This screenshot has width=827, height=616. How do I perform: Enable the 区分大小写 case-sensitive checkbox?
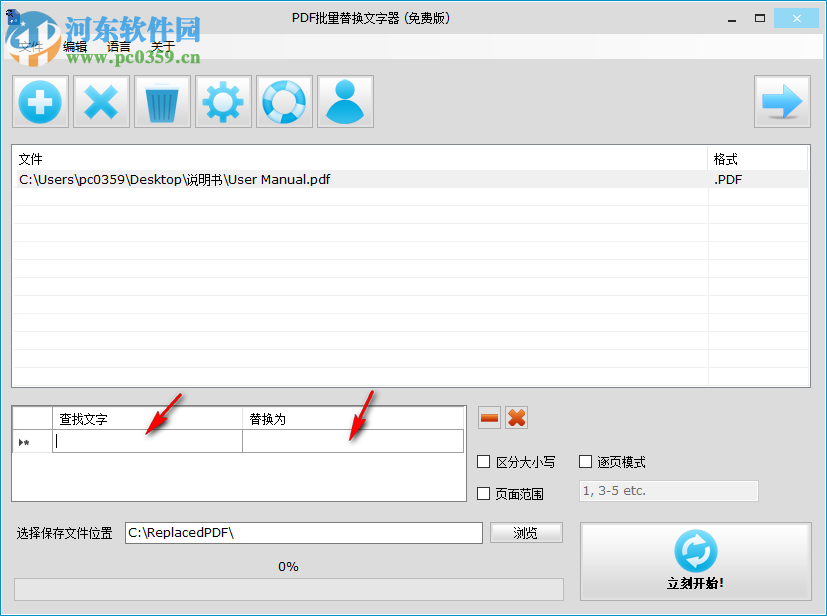point(484,461)
